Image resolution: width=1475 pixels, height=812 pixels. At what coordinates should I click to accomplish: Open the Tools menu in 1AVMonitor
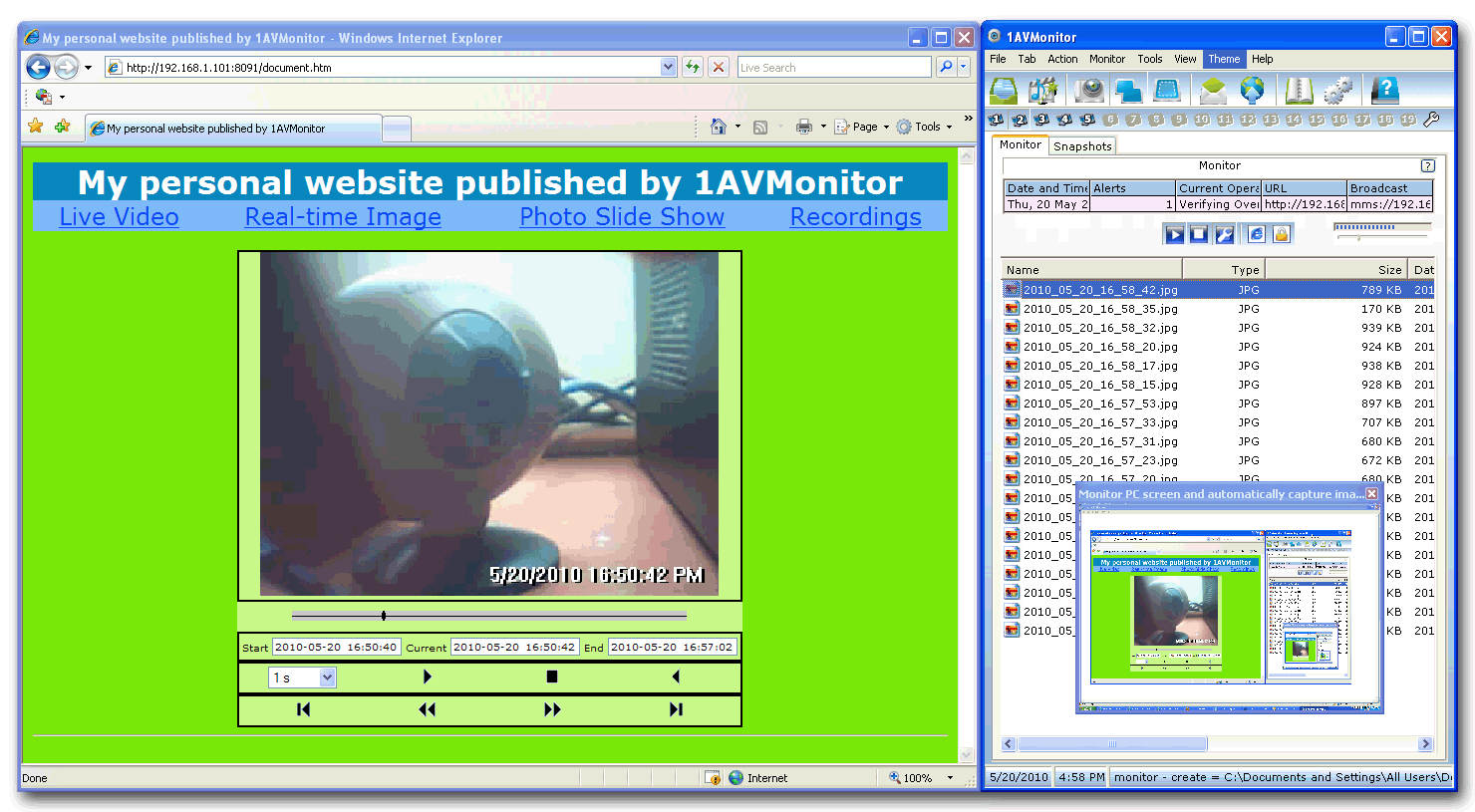tap(1150, 59)
